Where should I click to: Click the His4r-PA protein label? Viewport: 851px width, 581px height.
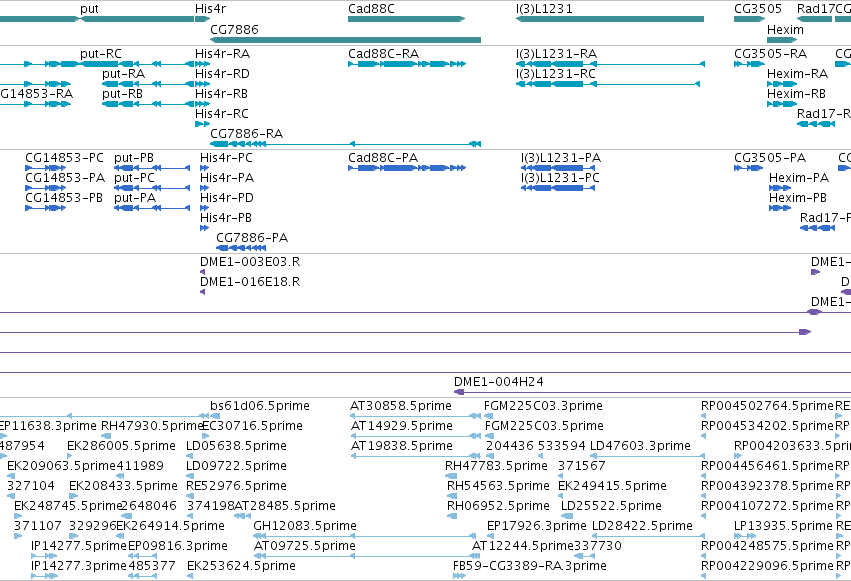click(227, 178)
